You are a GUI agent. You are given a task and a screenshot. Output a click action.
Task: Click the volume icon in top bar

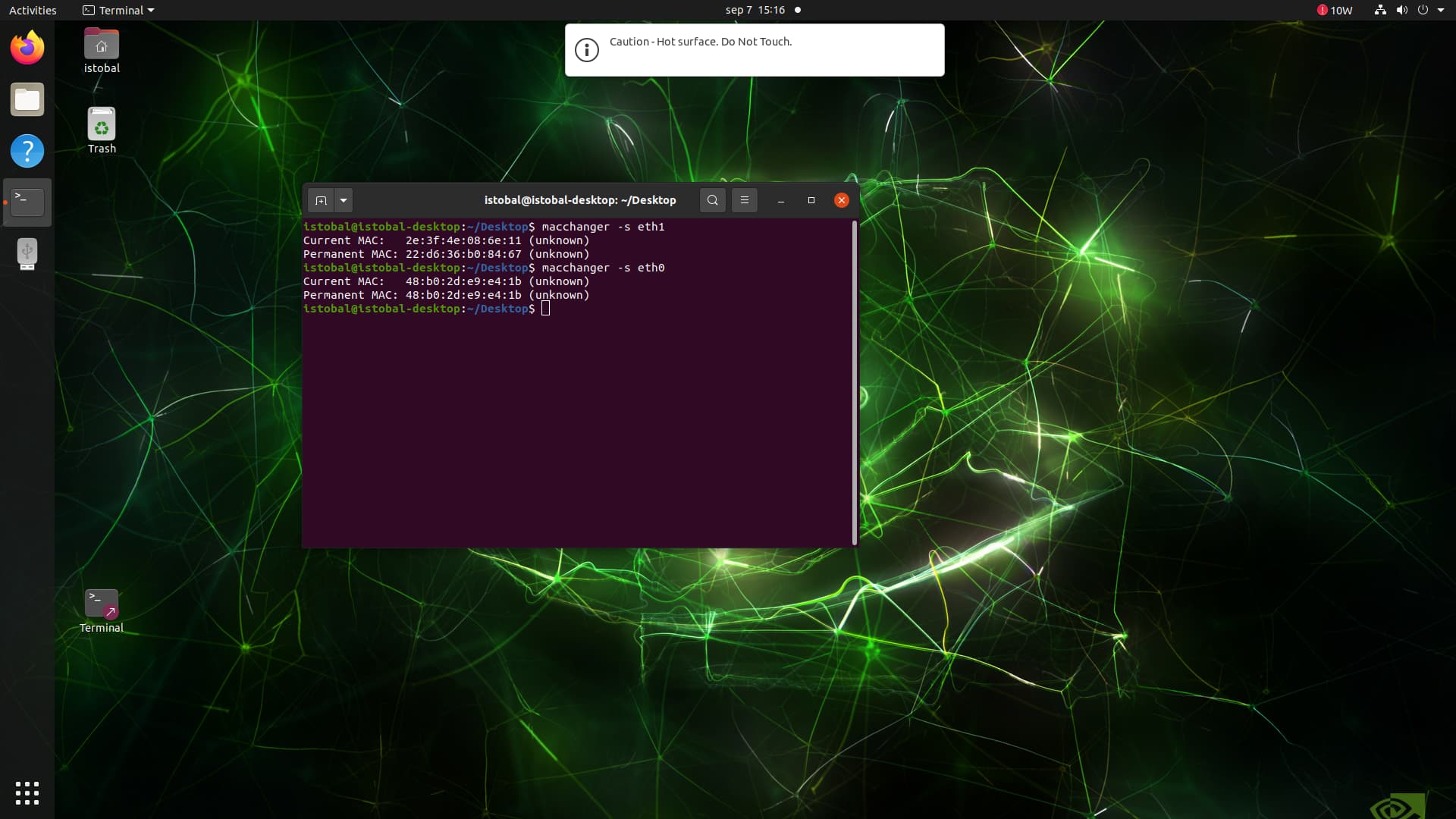(x=1401, y=10)
